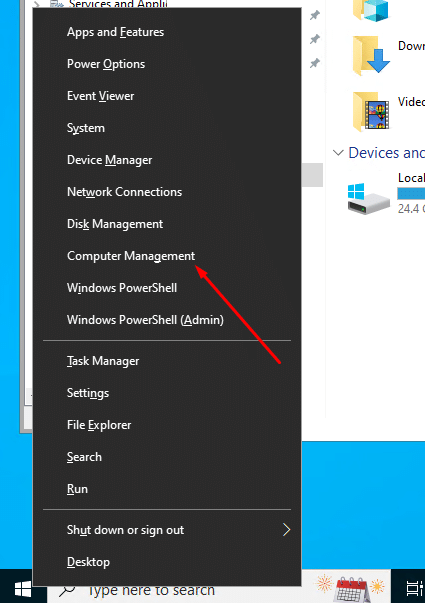Open Device Manager
Screen dimensions: 425x603
(x=167, y=160)
